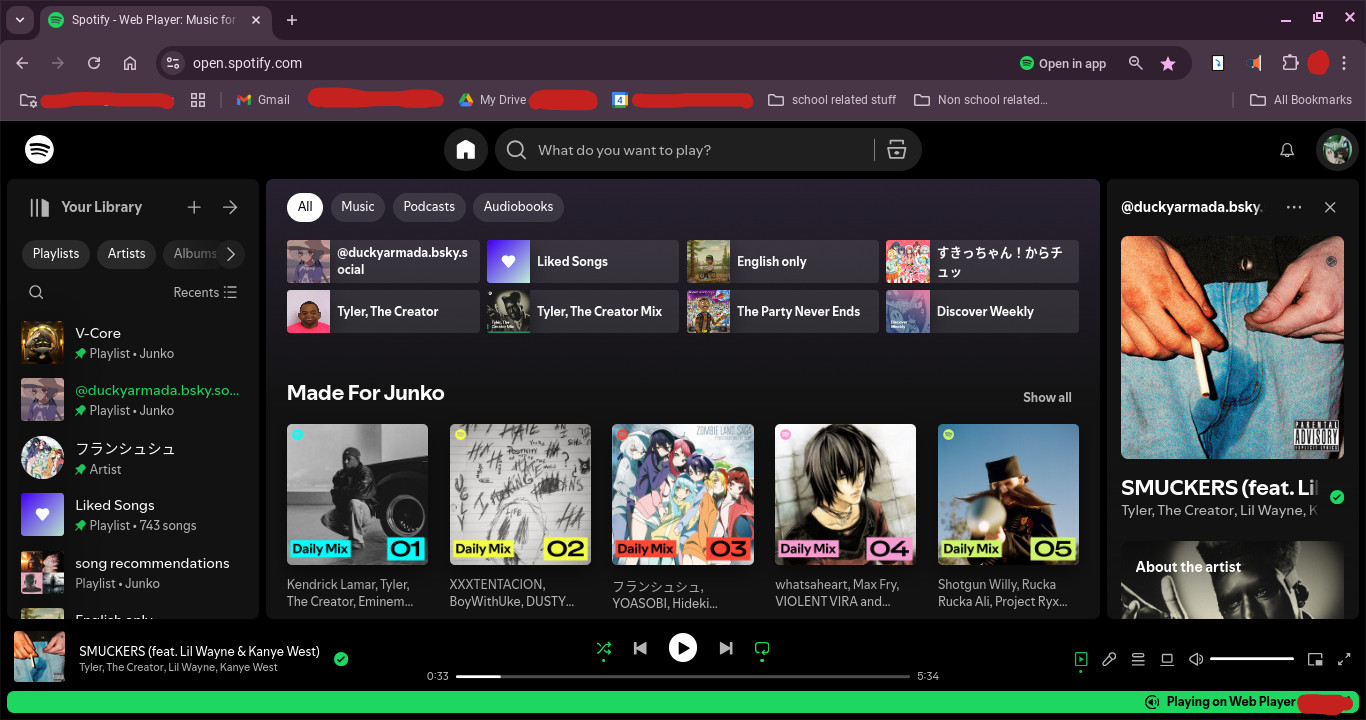The width and height of the screenshot is (1366, 720).
Task: Seek using the song progress bar
Action: tap(683, 677)
